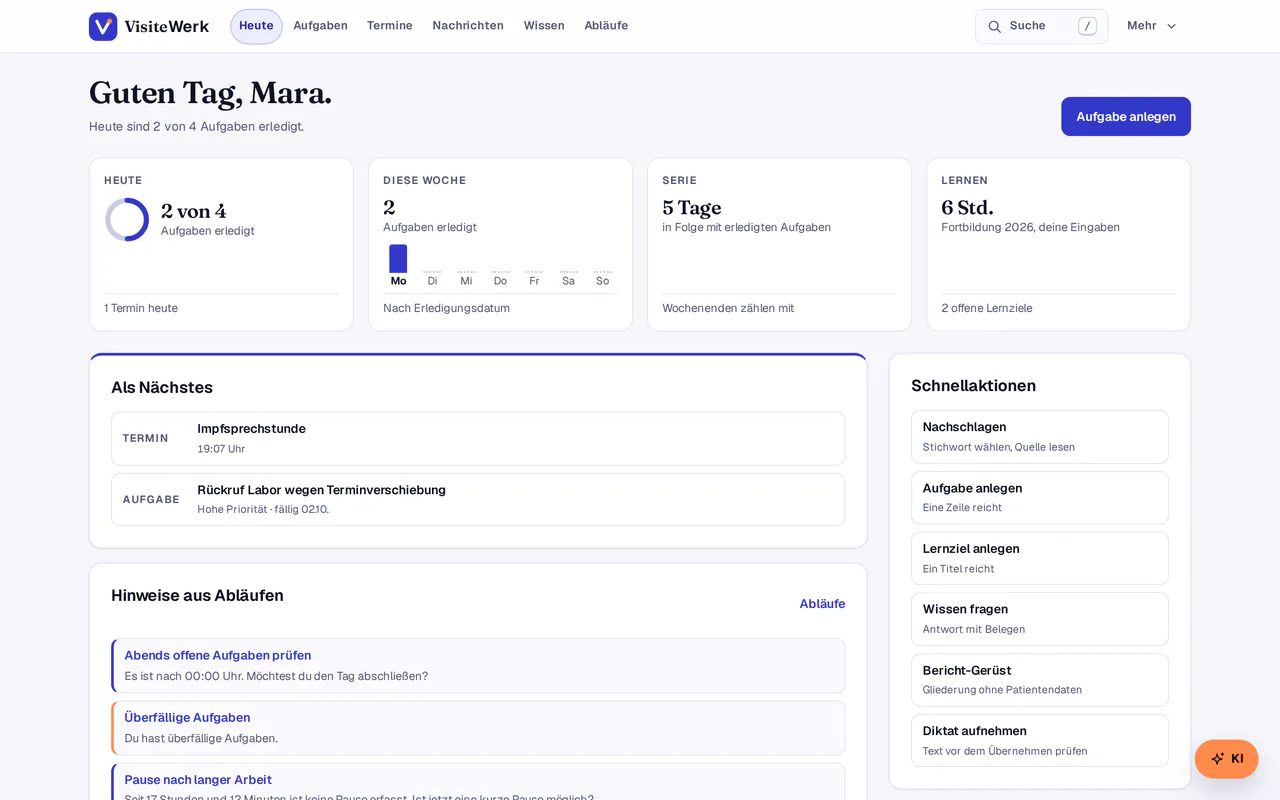
Task: Click the Wissen fragen quick action
Action: point(1040,619)
